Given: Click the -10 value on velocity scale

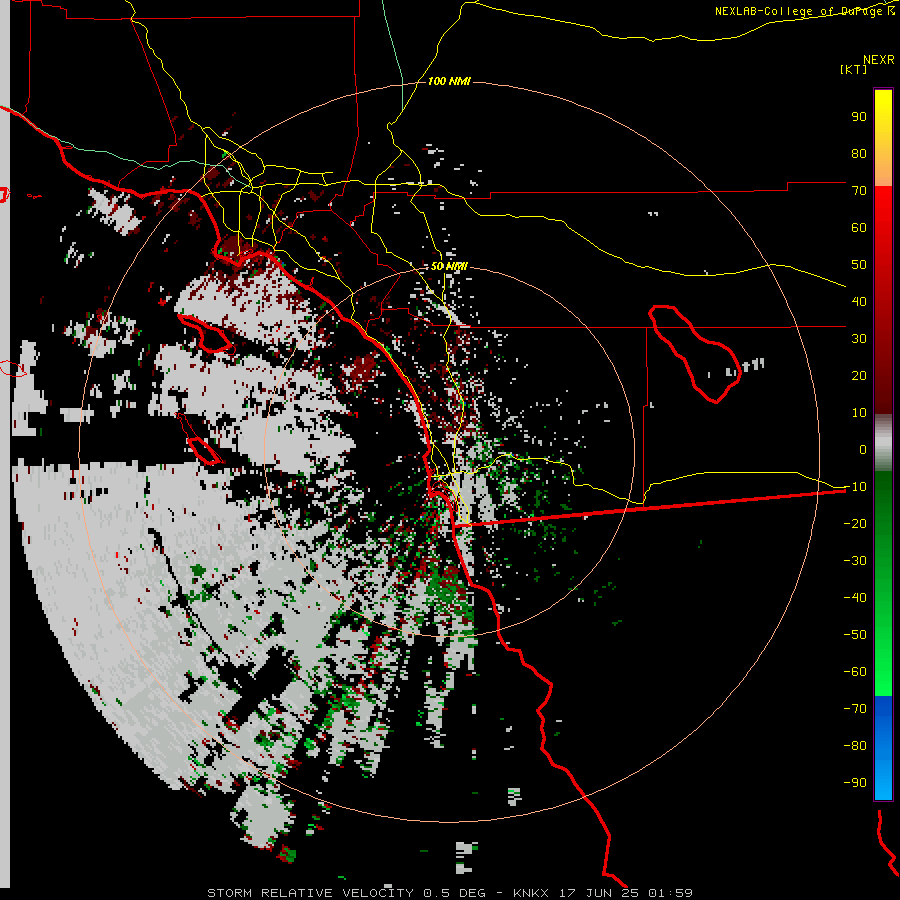Looking at the screenshot, I should click(855, 487).
